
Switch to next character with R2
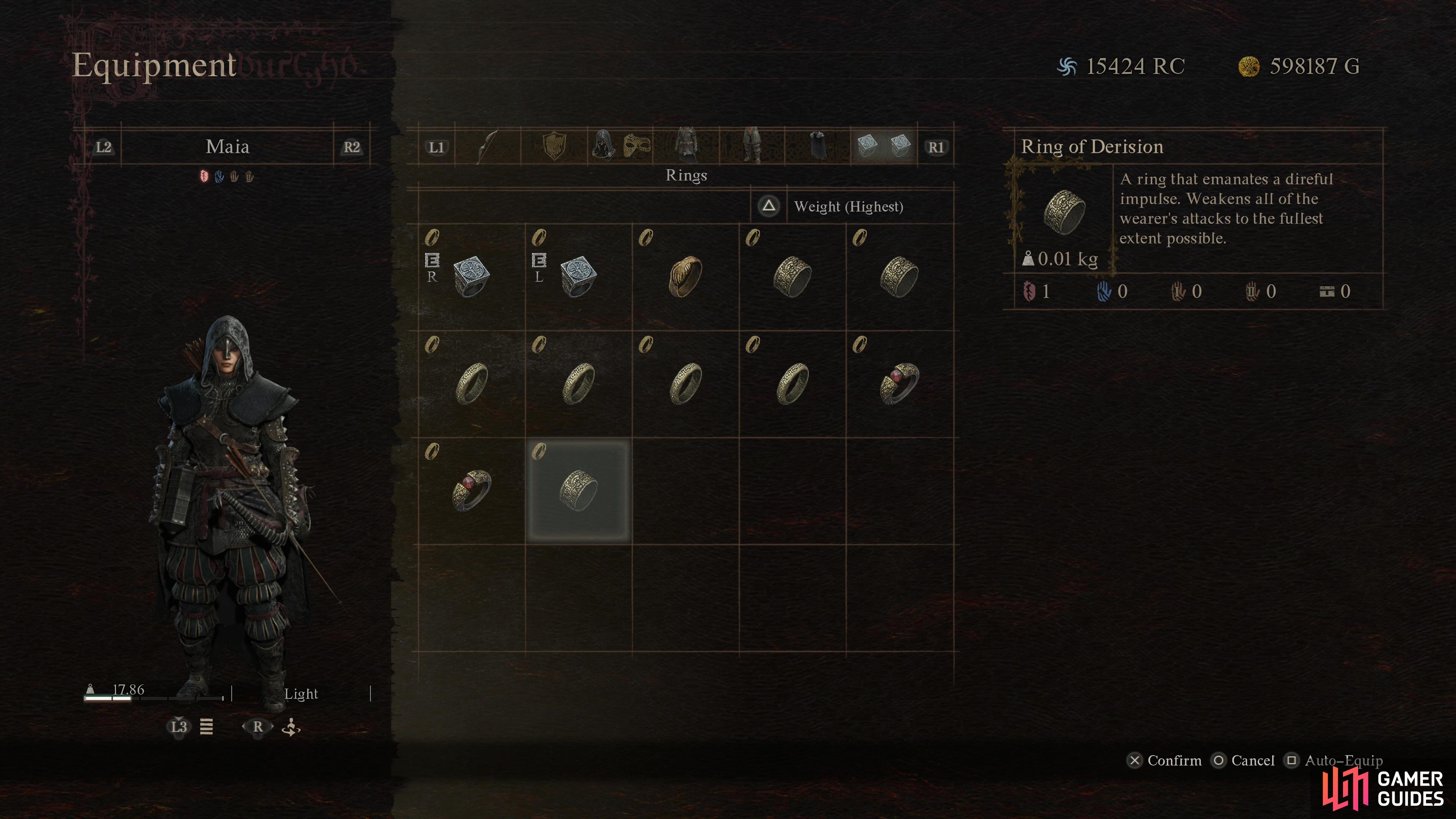click(x=351, y=147)
